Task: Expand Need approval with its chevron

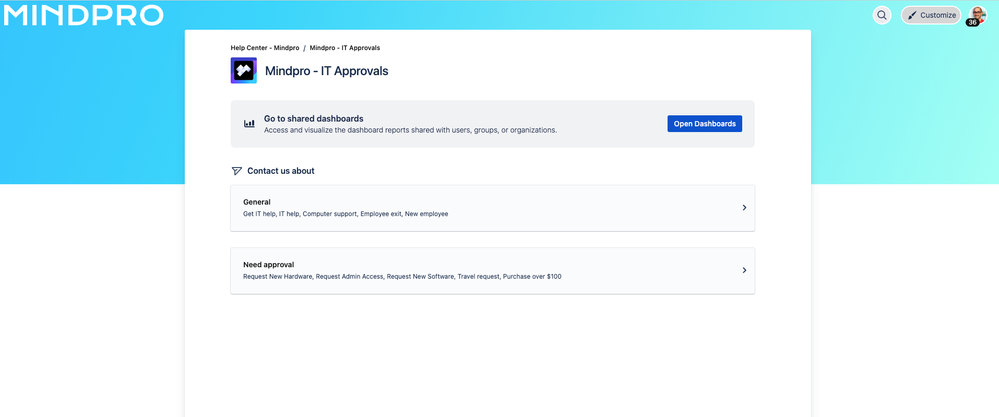Action: [x=744, y=270]
